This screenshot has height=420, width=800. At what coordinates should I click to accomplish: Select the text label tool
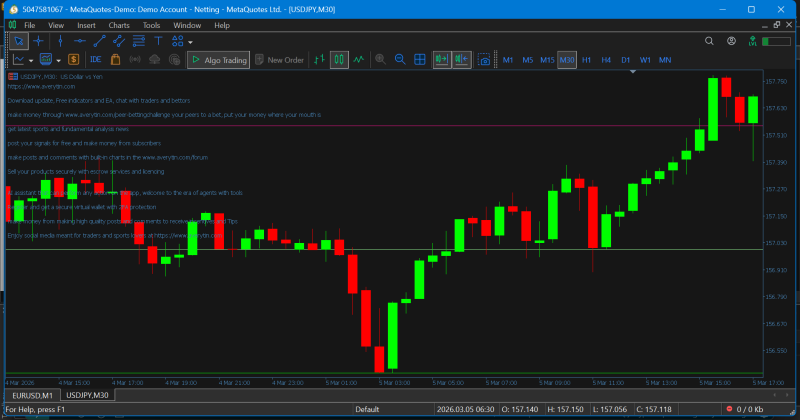158,41
